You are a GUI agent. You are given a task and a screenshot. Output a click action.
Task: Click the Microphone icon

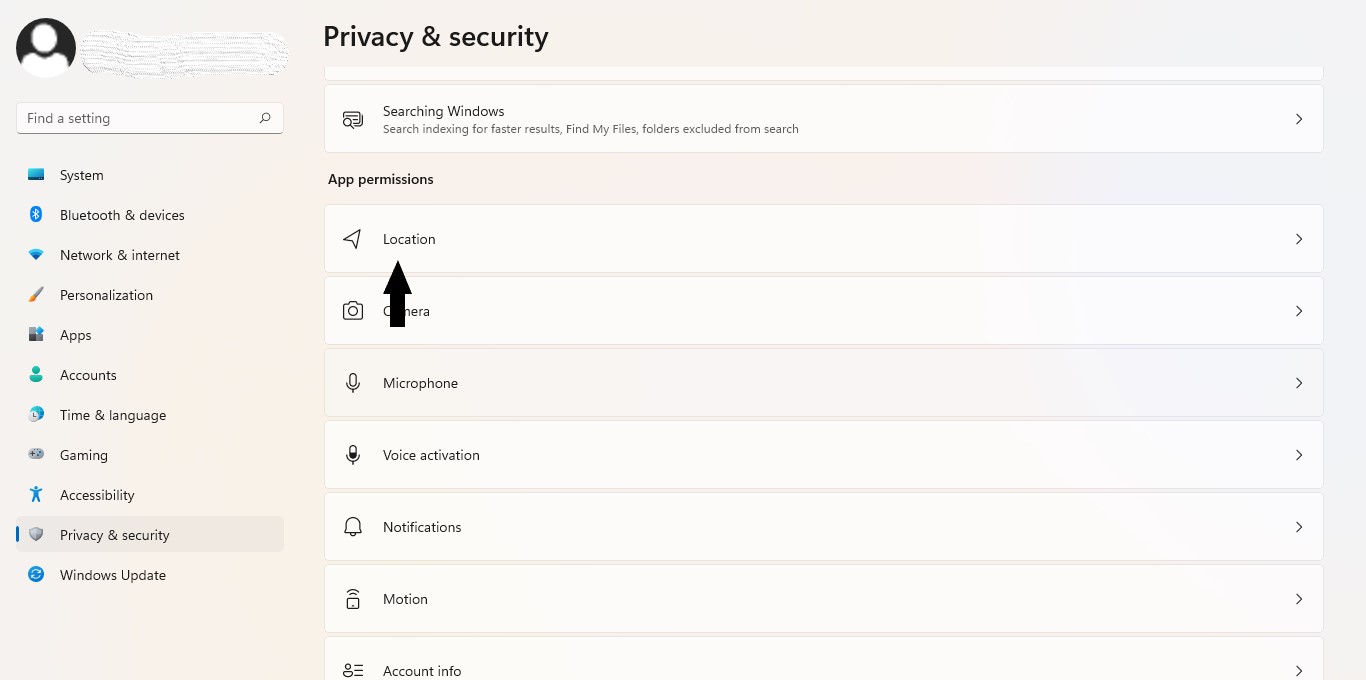point(353,383)
